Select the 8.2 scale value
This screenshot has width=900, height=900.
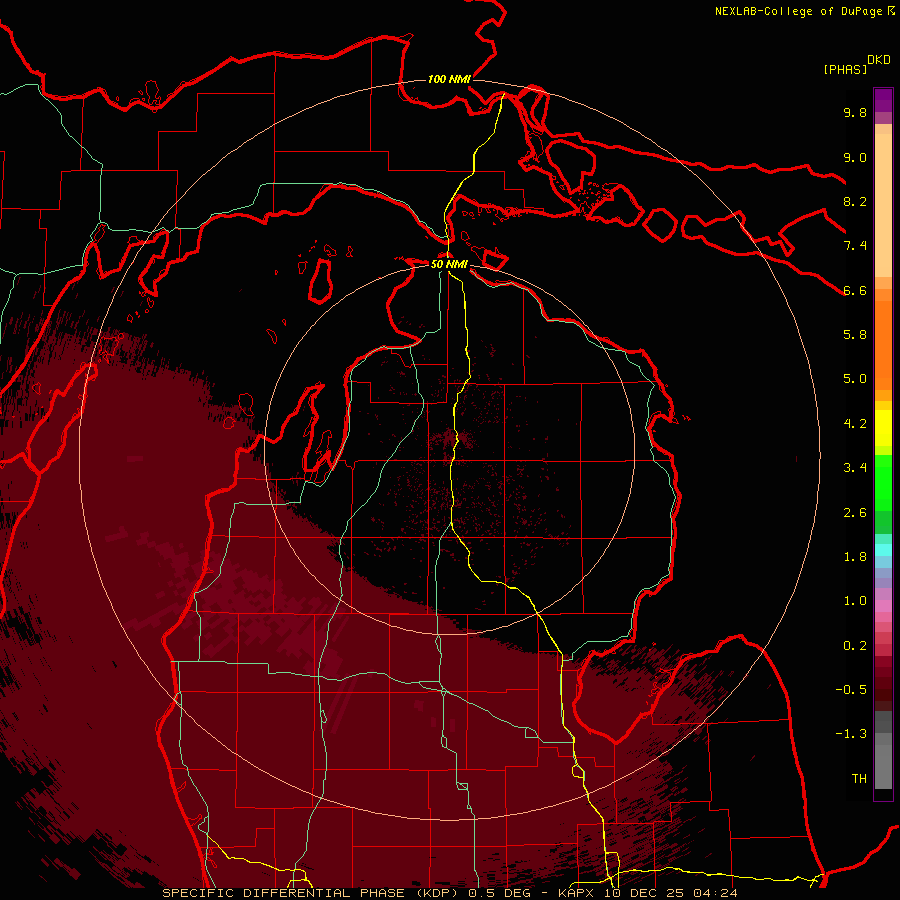click(x=855, y=201)
